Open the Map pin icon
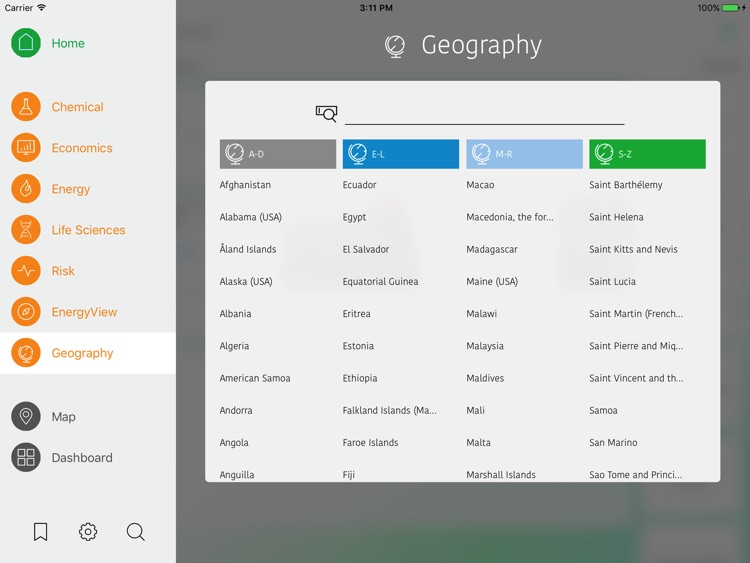This screenshot has height=563, width=750. [26, 416]
